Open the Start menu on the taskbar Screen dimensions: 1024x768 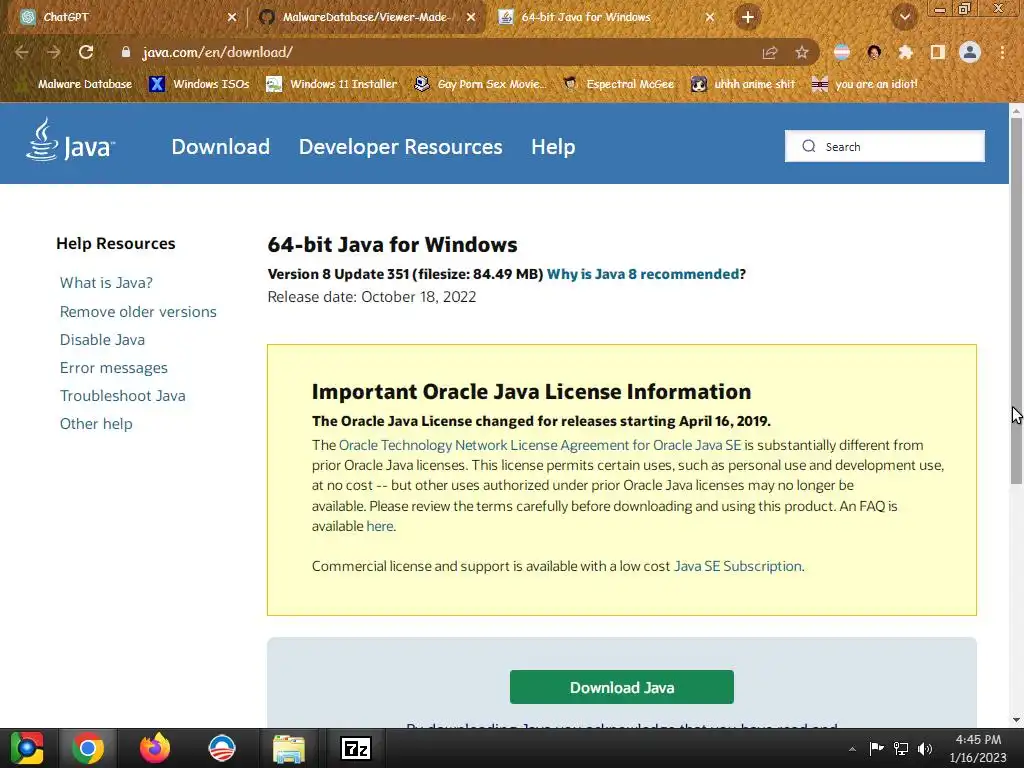pos(26,748)
